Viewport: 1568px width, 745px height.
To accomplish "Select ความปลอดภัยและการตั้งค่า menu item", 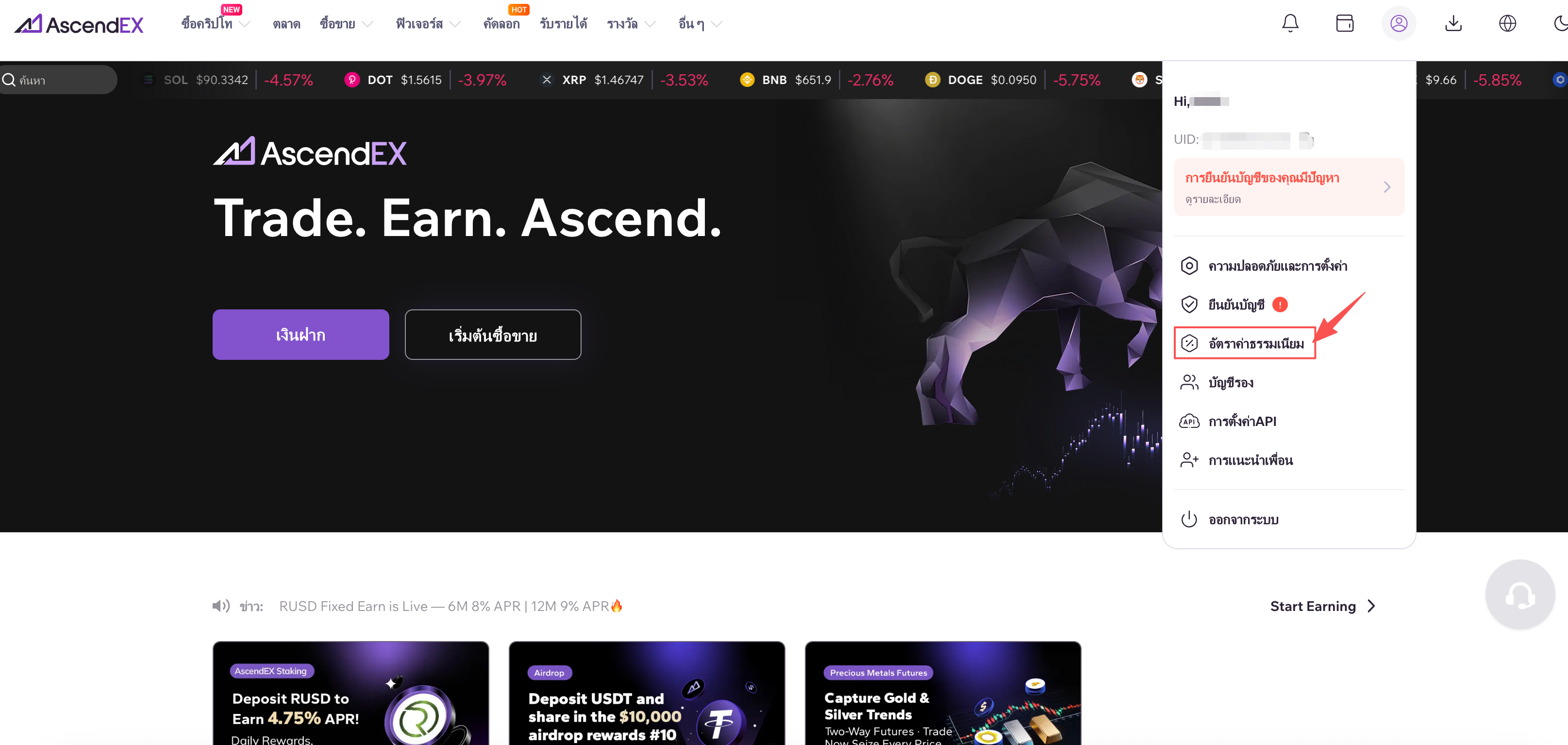I will click(1277, 266).
